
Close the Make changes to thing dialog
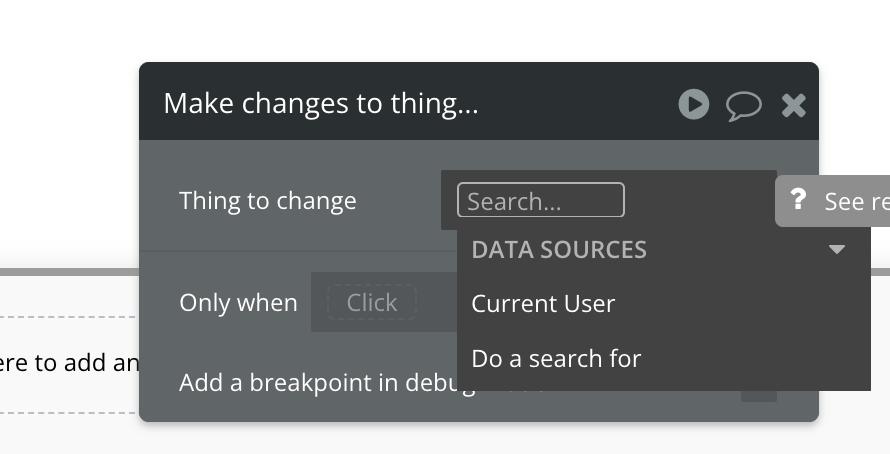(x=794, y=105)
